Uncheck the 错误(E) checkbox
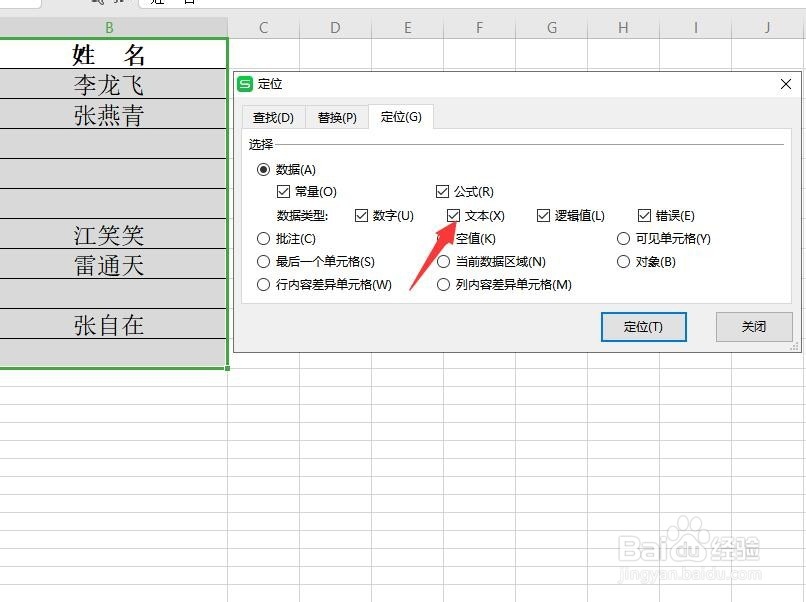The width and height of the screenshot is (806, 602). 645,215
